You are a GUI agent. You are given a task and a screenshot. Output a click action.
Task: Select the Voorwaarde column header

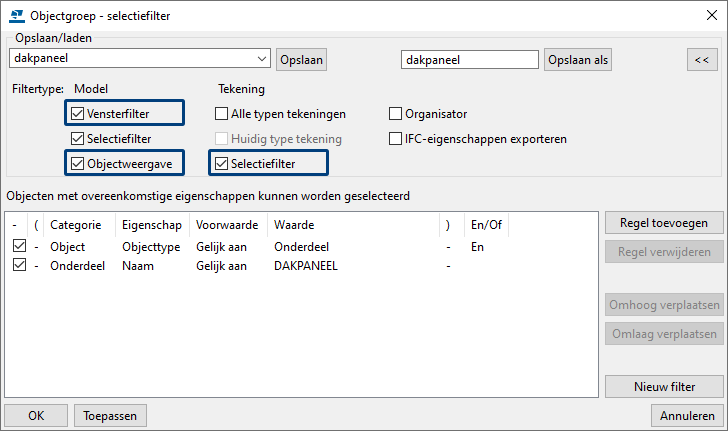pos(227,225)
